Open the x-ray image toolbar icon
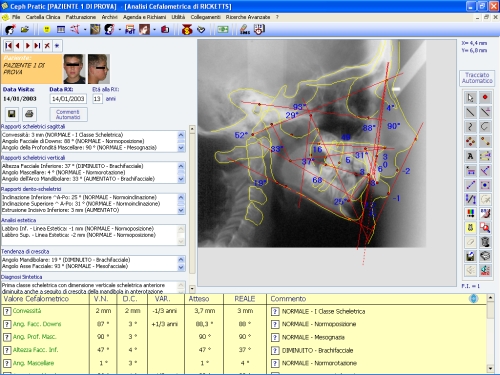The height and width of the screenshot is (375, 500). [95, 30]
